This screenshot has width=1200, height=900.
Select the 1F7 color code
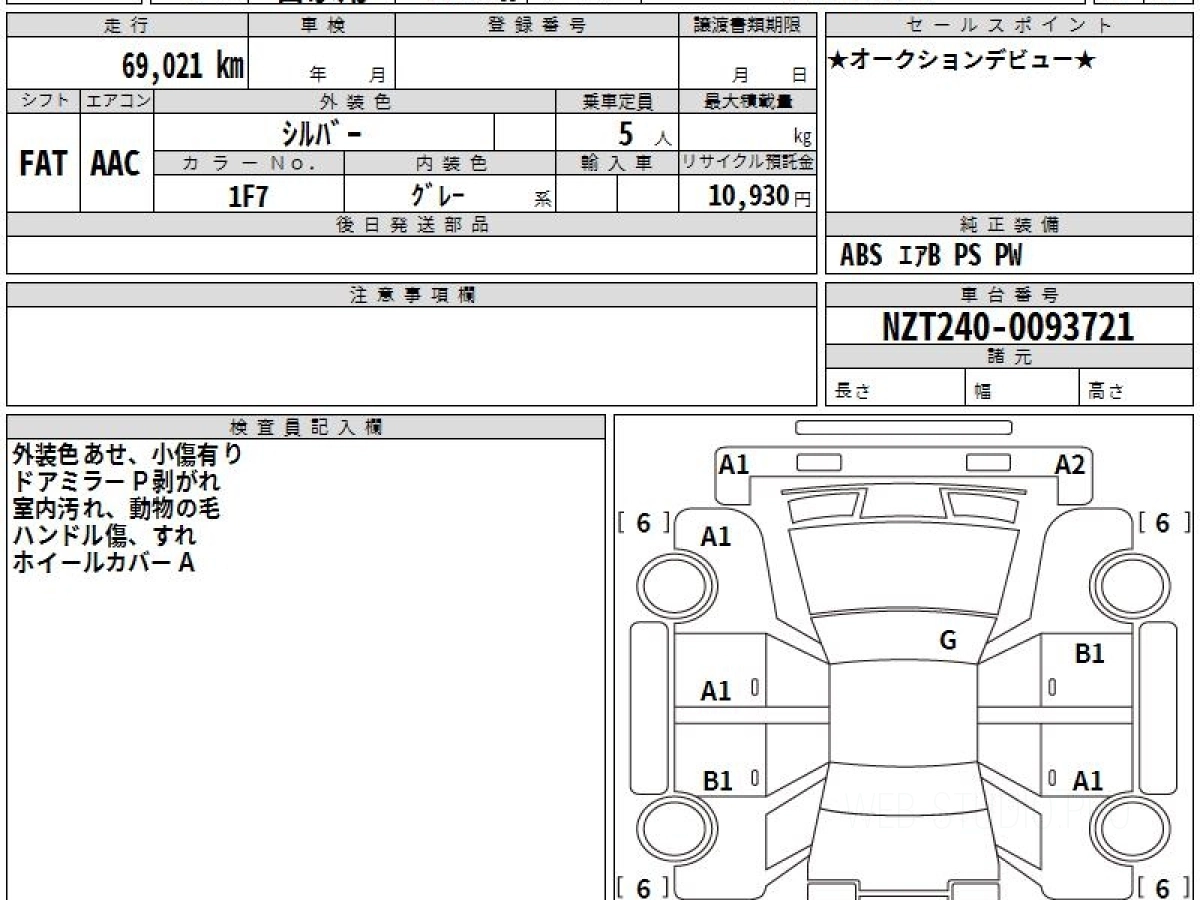click(x=249, y=196)
